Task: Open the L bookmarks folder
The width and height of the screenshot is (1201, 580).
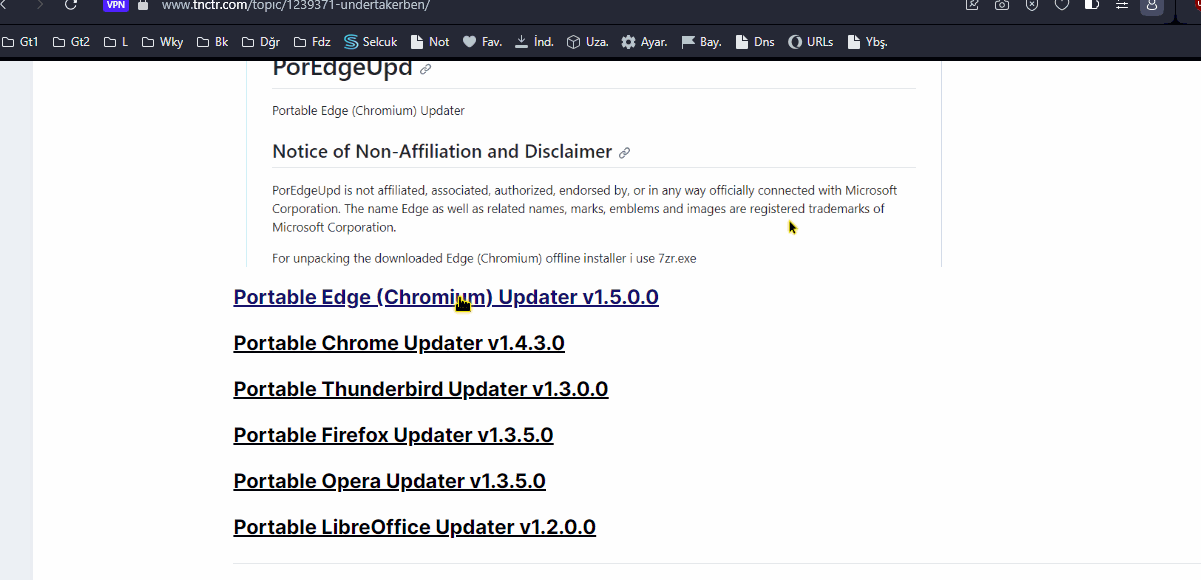Action: click(116, 42)
